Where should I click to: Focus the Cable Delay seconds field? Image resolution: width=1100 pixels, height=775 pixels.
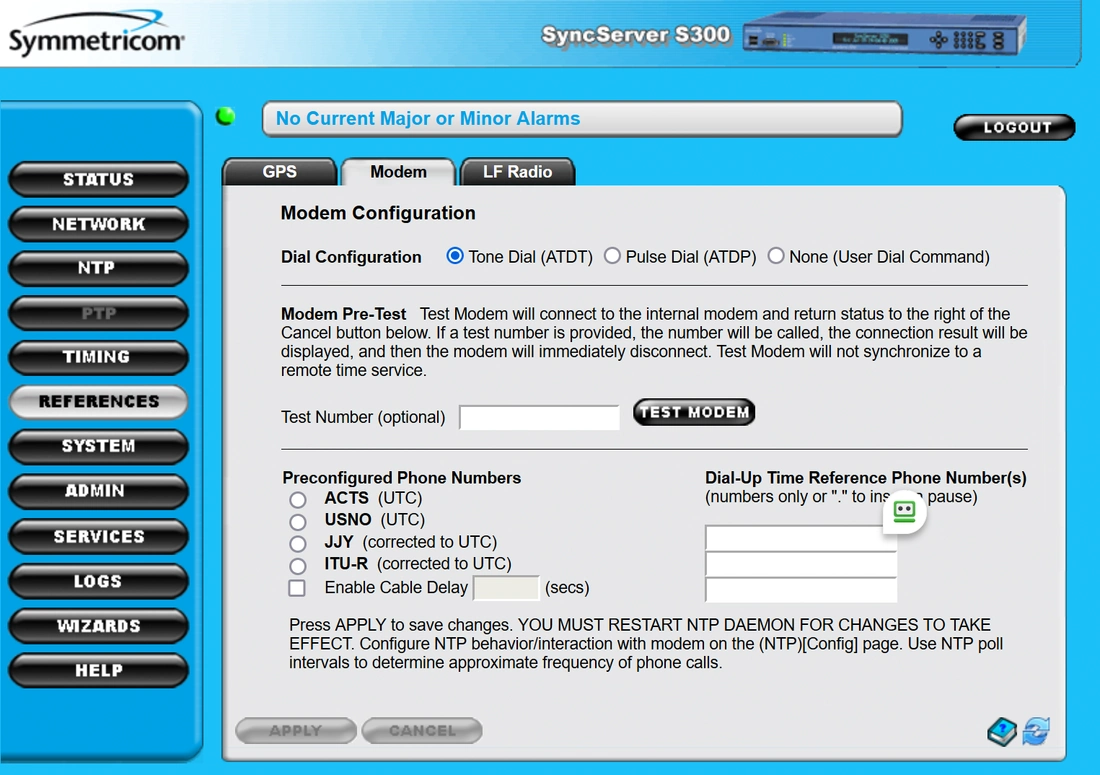tap(506, 588)
